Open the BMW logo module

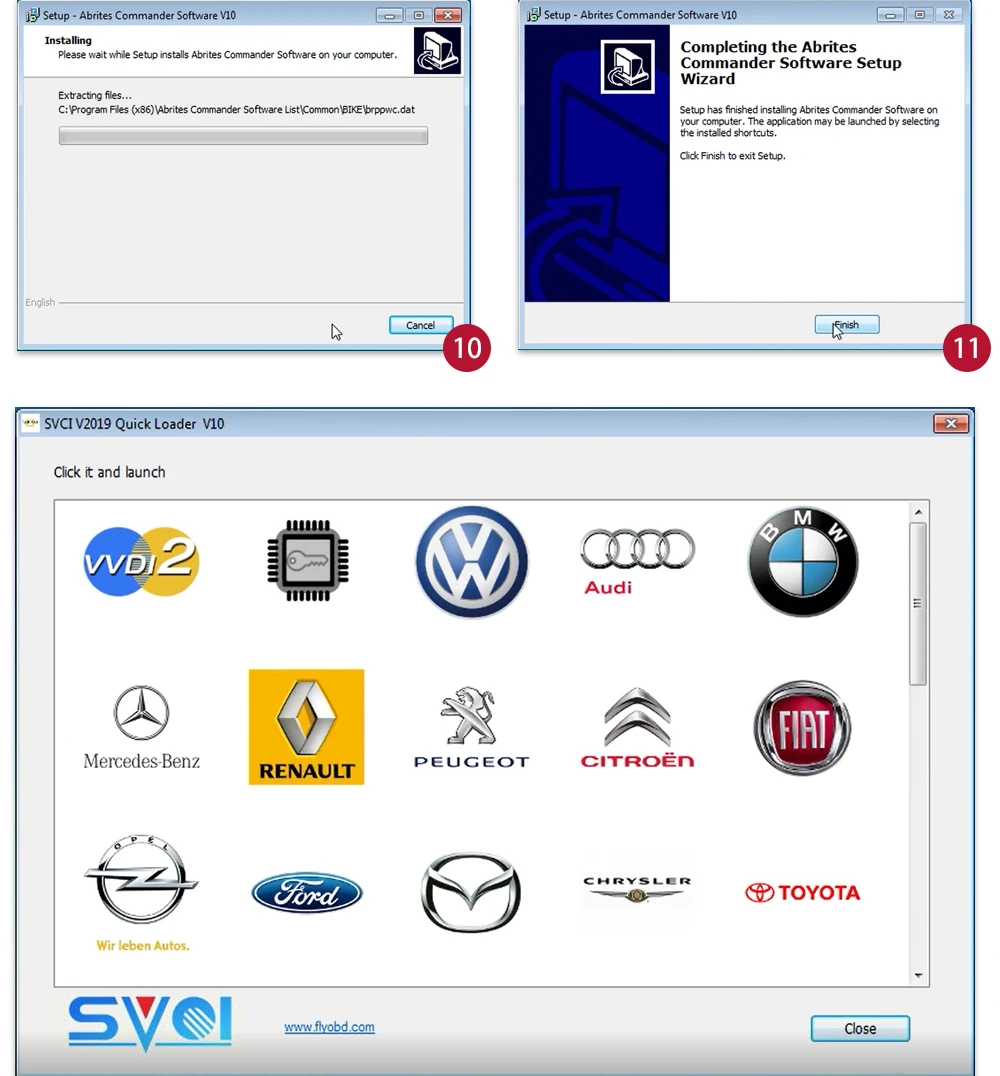tap(802, 561)
